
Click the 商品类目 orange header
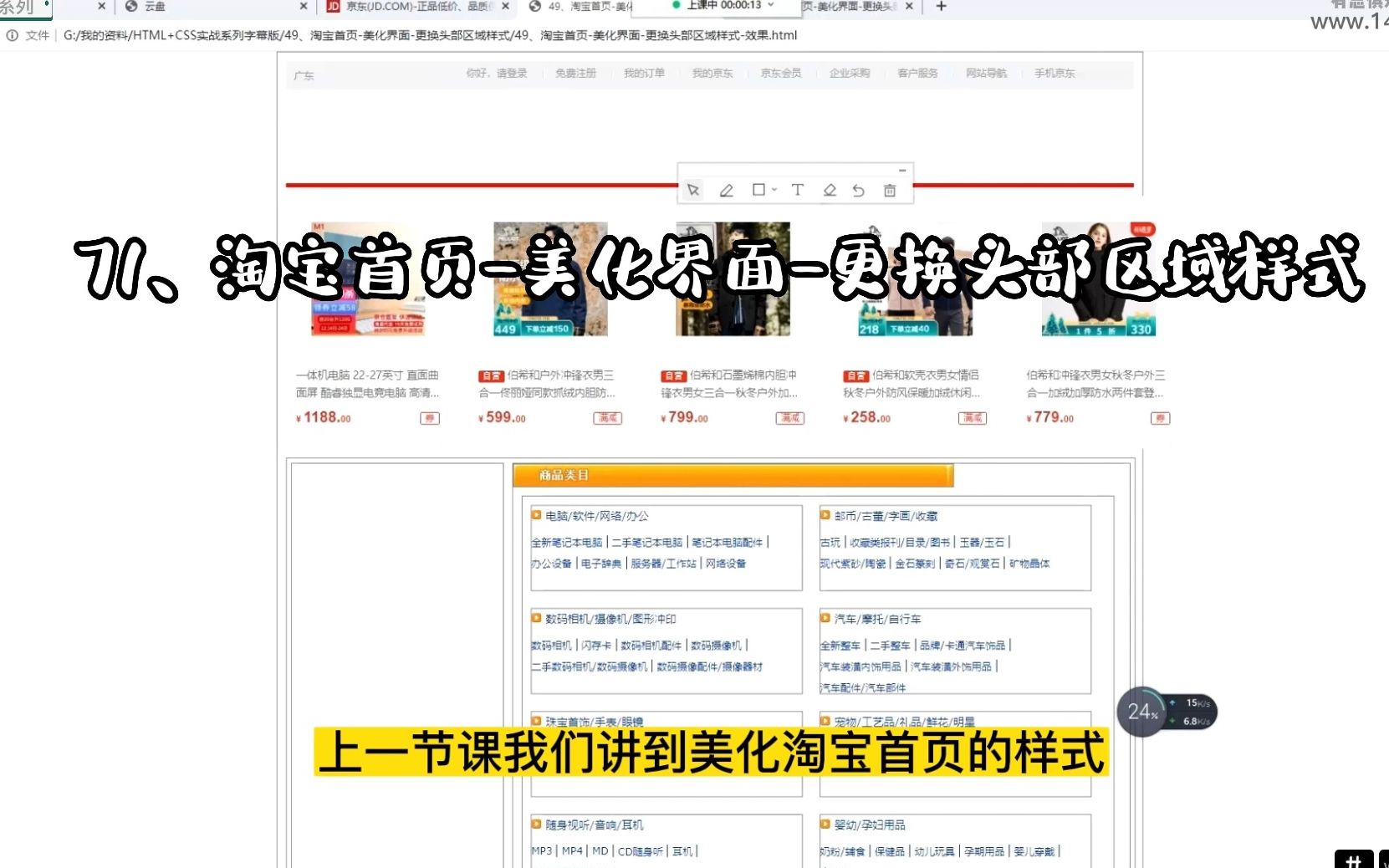pyautogui.click(x=733, y=475)
